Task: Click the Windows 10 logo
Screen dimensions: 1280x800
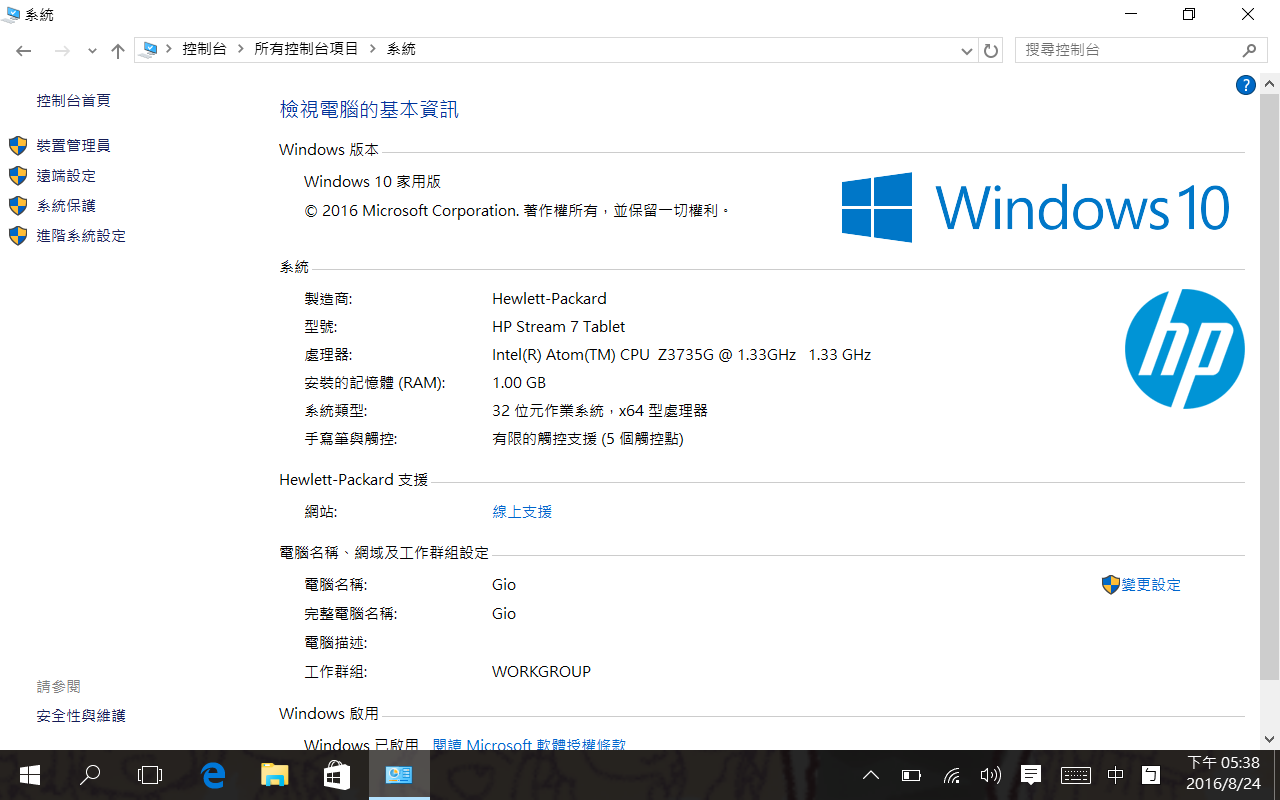Action: (x=1036, y=207)
